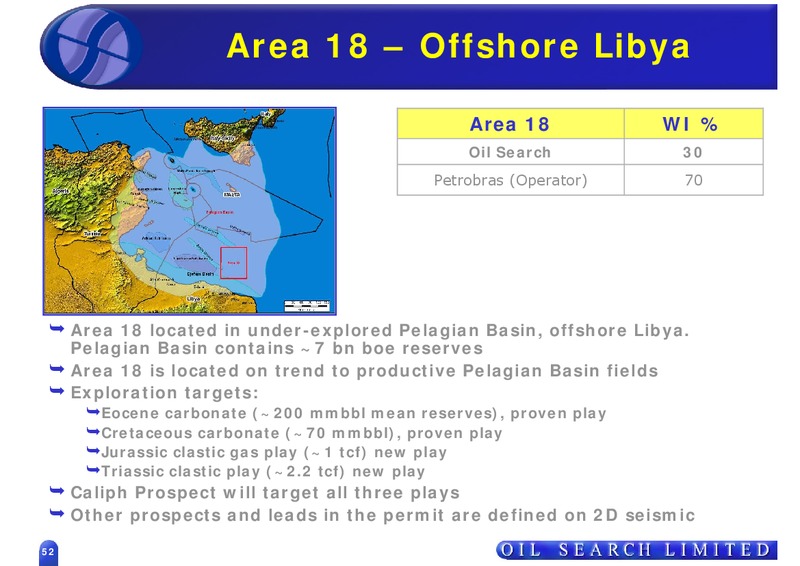
Task: Click the 'OIL SEARCH LIMITED' footer banner
Action: point(636,550)
